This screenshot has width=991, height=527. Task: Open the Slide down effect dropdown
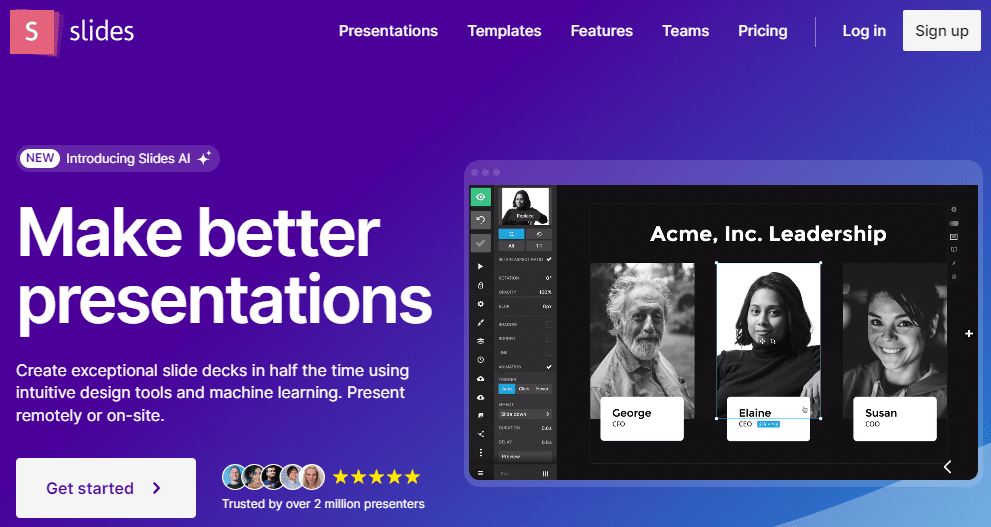click(x=525, y=414)
